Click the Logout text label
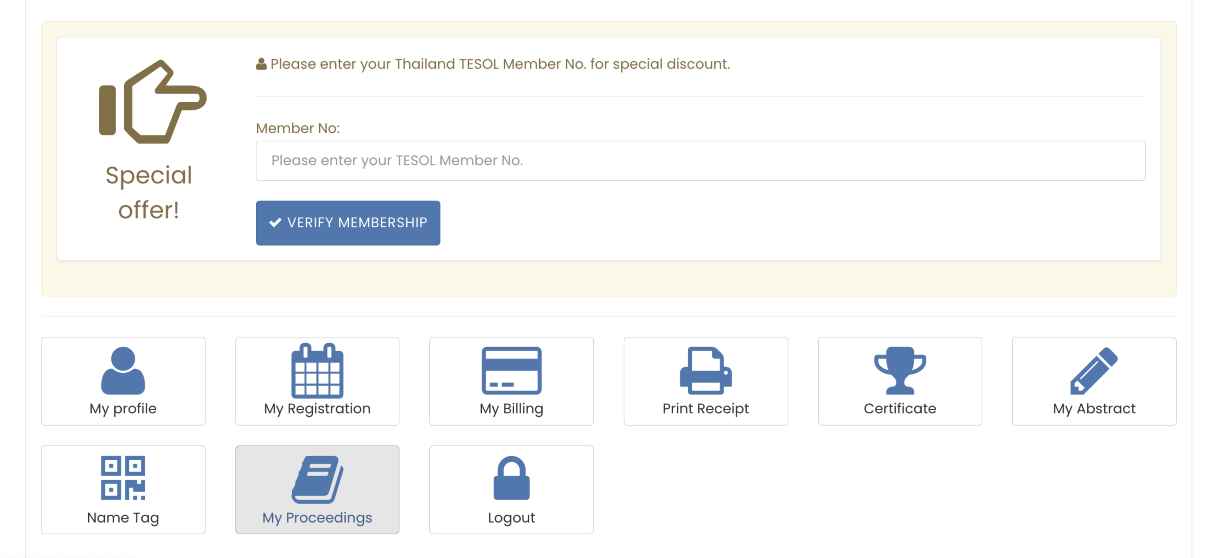Image resolution: width=1220 pixels, height=558 pixels. coord(511,518)
